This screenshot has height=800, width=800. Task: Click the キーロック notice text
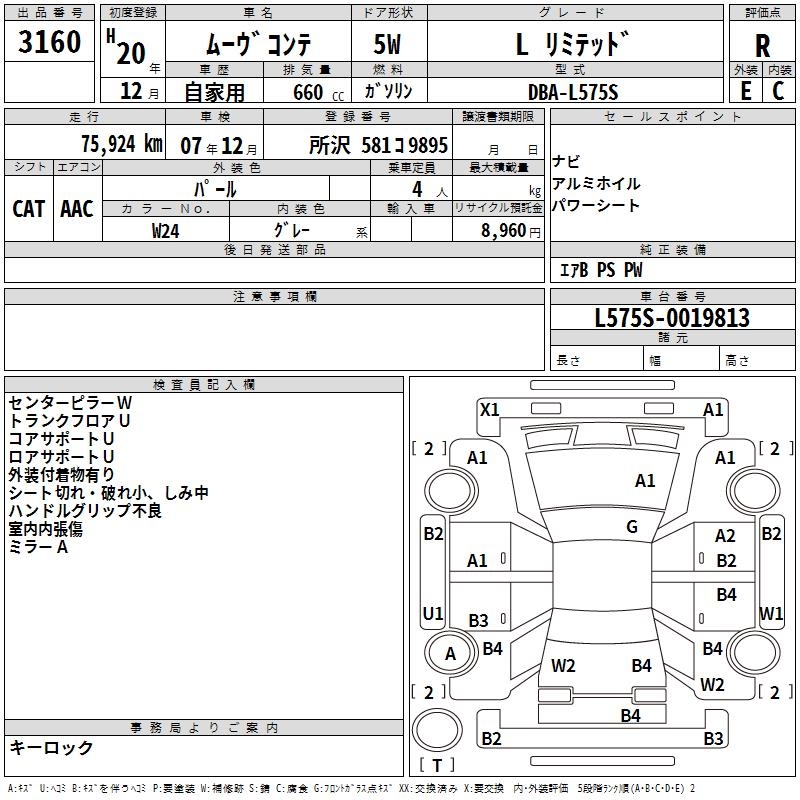[x=52, y=747]
